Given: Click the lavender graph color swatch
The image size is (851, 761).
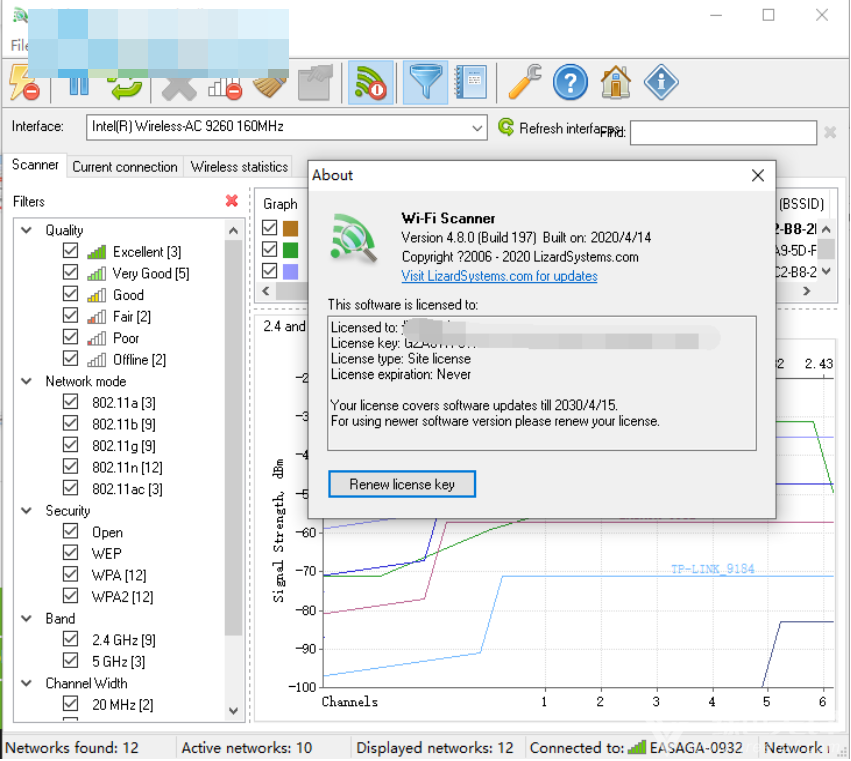Looking at the screenshot, I should pyautogui.click(x=290, y=271).
